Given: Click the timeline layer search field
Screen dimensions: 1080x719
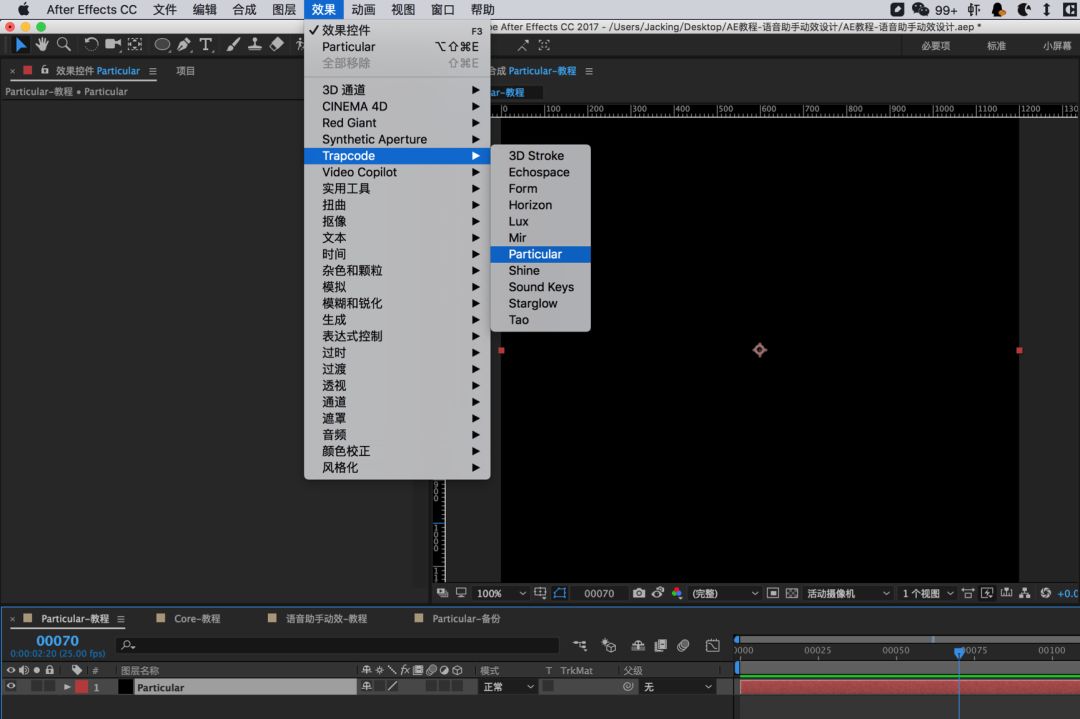Looking at the screenshot, I should [338, 645].
